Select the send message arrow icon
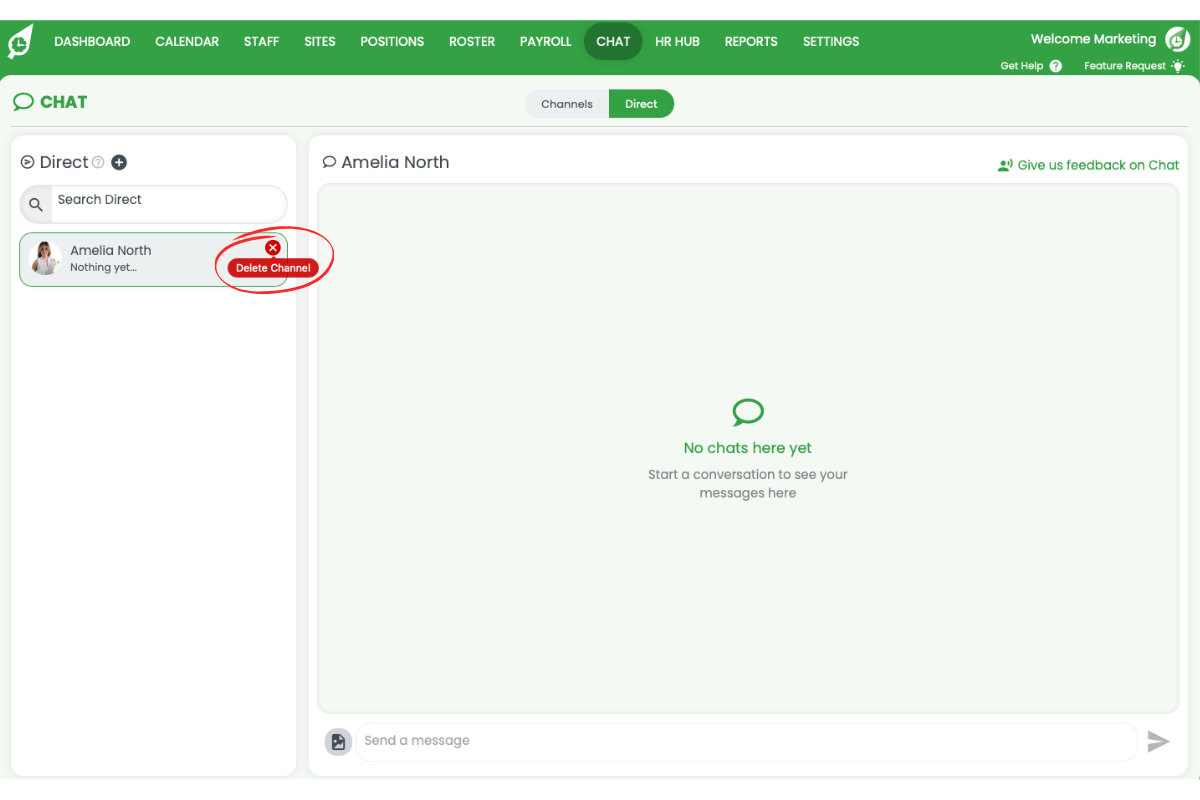1200x800 pixels. tap(1158, 741)
